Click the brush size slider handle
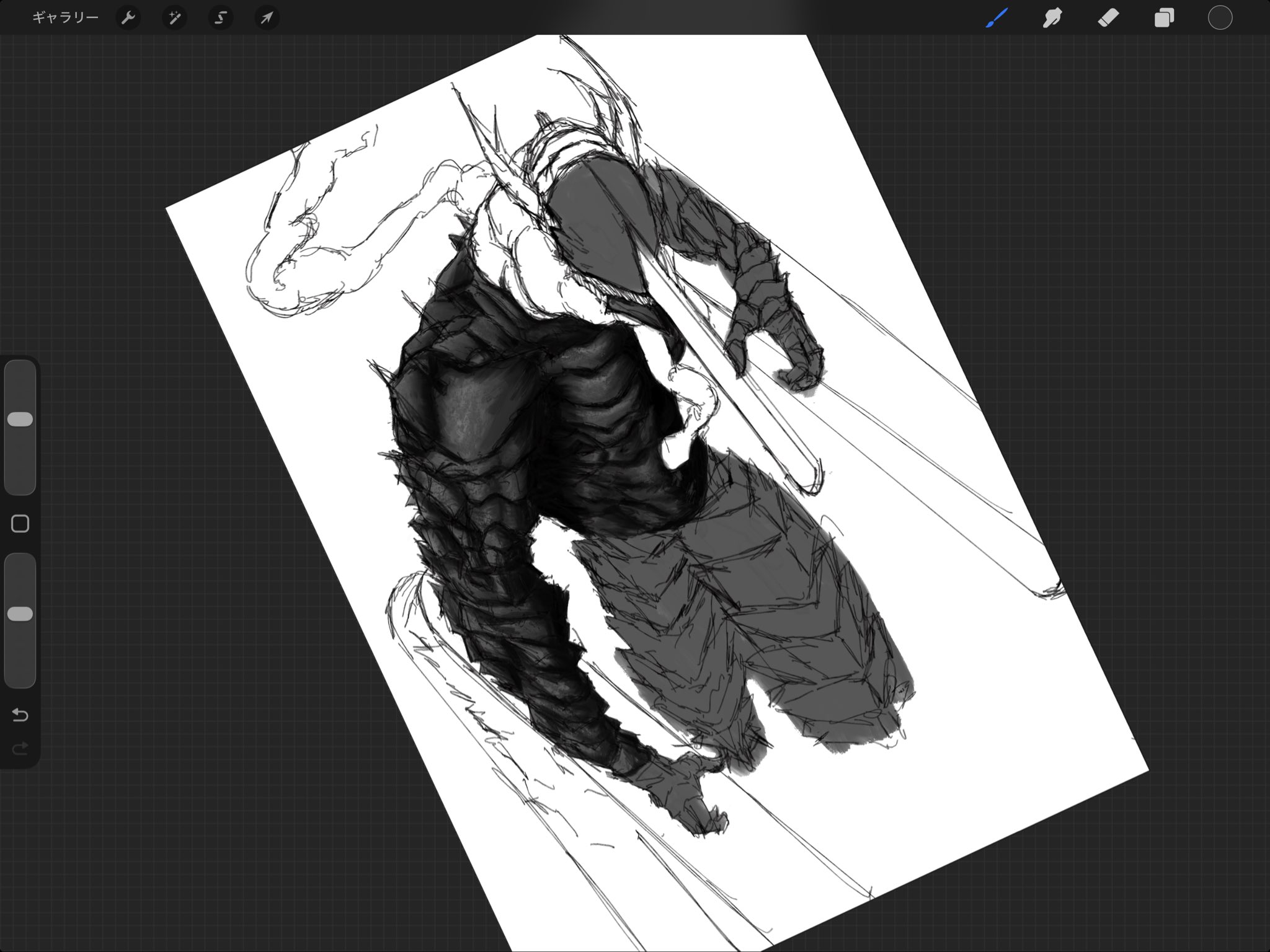The width and height of the screenshot is (1270, 952). tap(20, 420)
